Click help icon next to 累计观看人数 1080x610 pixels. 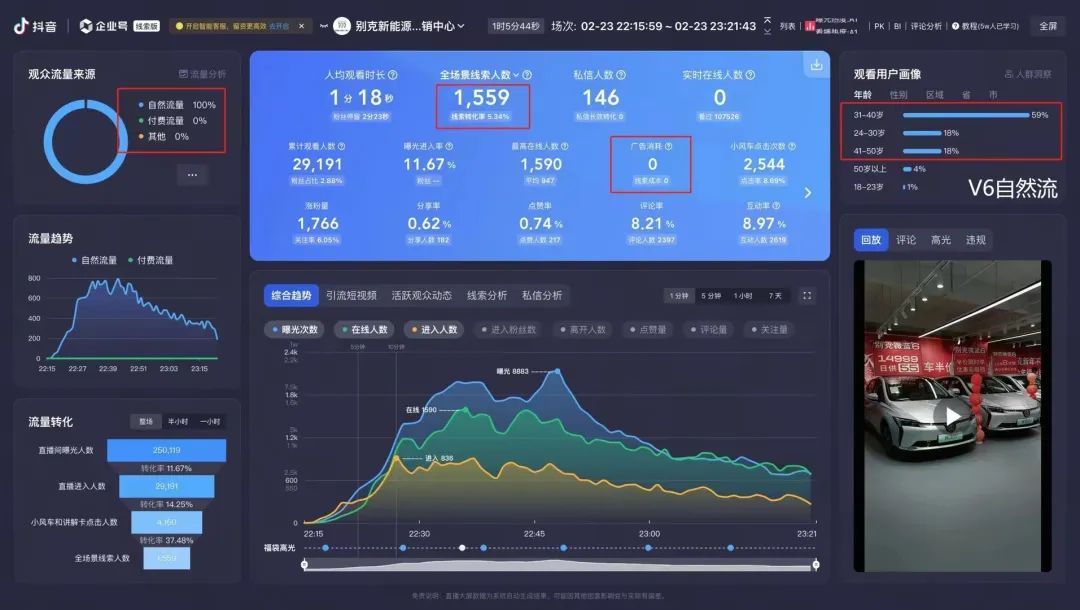[x=342, y=147]
